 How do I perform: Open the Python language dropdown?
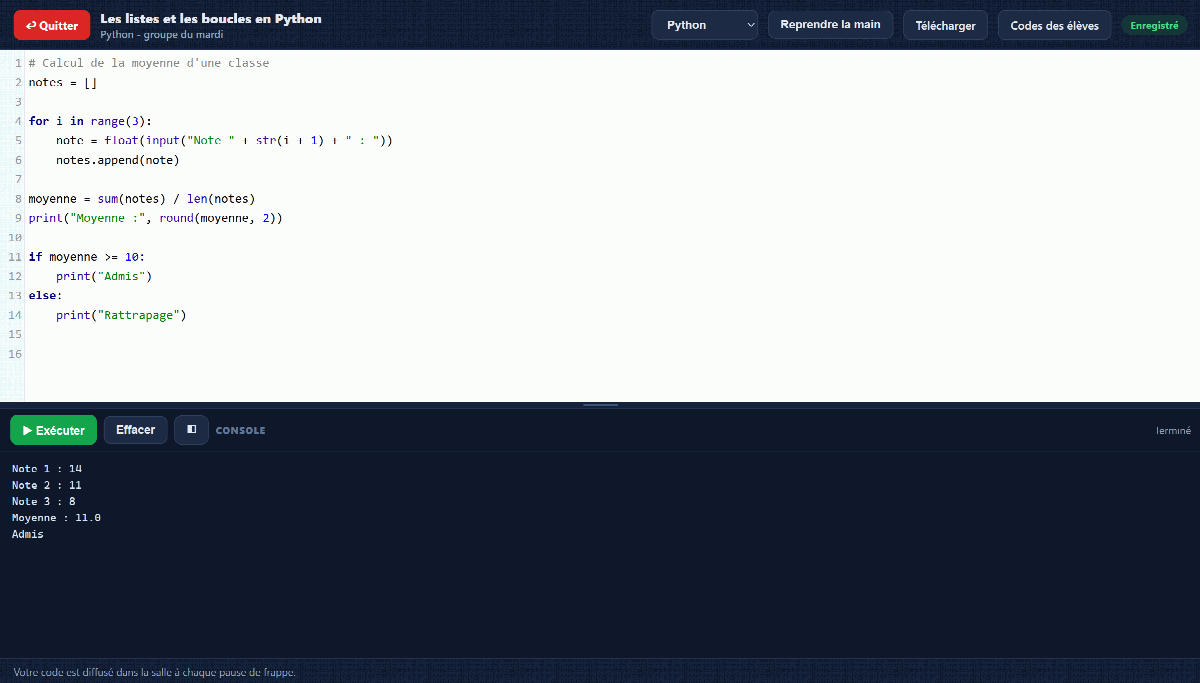click(704, 25)
